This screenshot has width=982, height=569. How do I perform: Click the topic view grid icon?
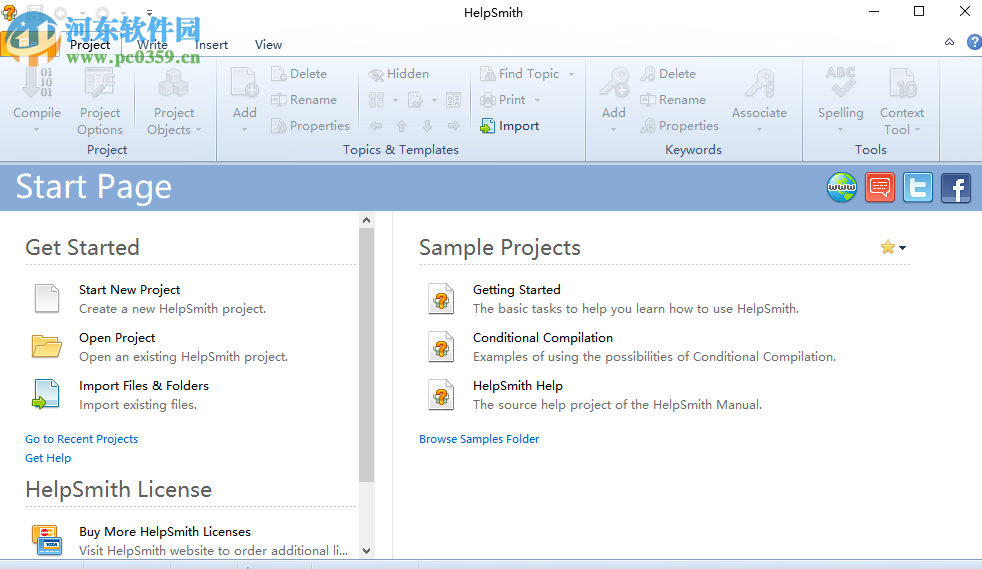376,100
